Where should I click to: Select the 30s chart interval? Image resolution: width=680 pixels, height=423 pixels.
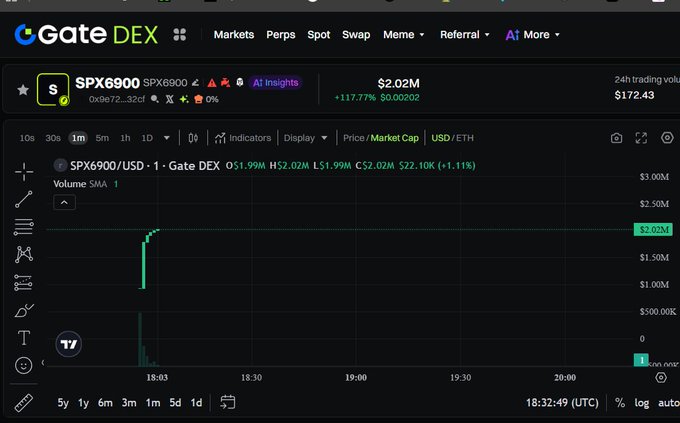53,138
